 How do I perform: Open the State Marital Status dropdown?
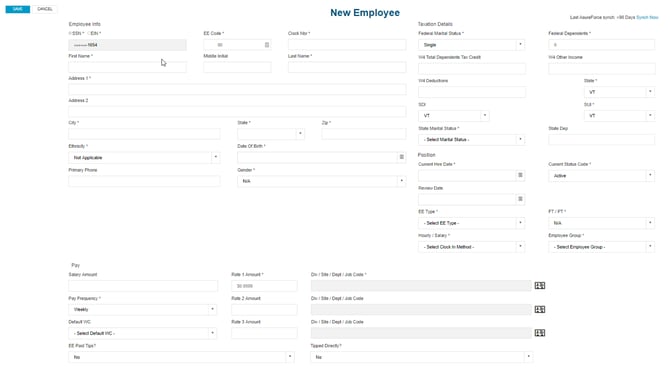click(x=471, y=140)
